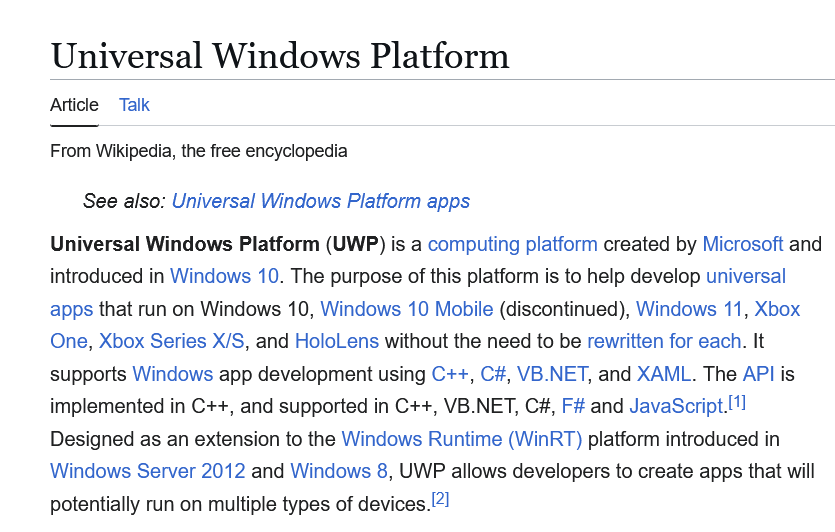Jump to citation reference 1
The width and height of the screenshot is (835, 532).
click(737, 402)
